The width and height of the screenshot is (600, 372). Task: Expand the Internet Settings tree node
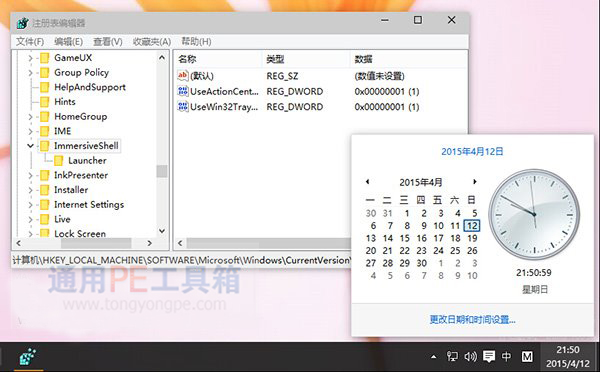click(30, 205)
